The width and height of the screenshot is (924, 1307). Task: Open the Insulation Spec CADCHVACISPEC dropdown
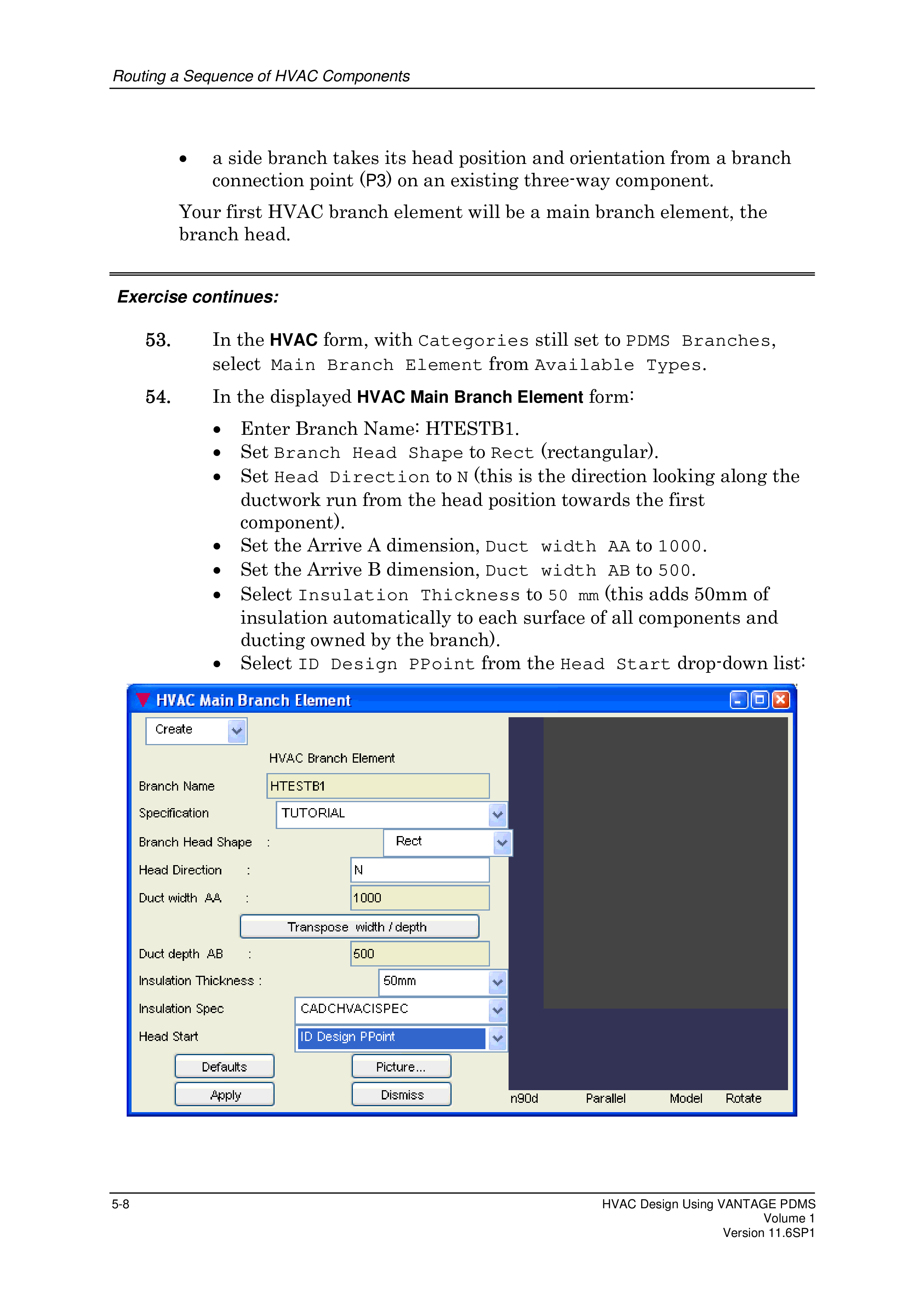point(497,1010)
